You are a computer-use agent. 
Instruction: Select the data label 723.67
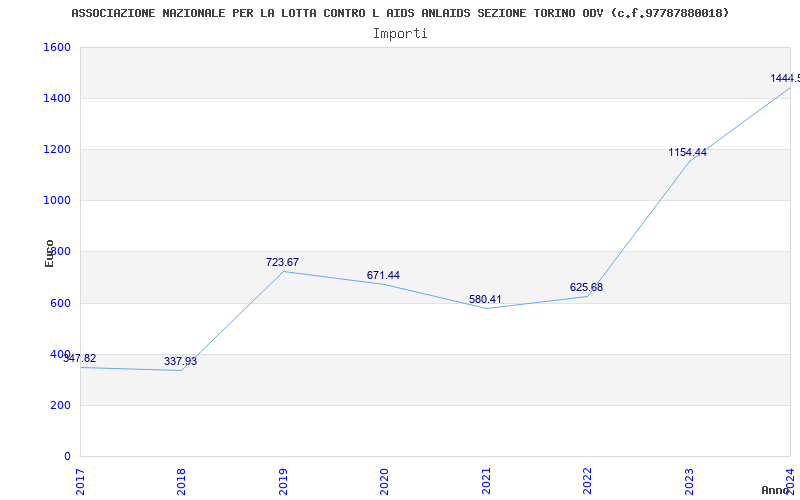coord(282,262)
